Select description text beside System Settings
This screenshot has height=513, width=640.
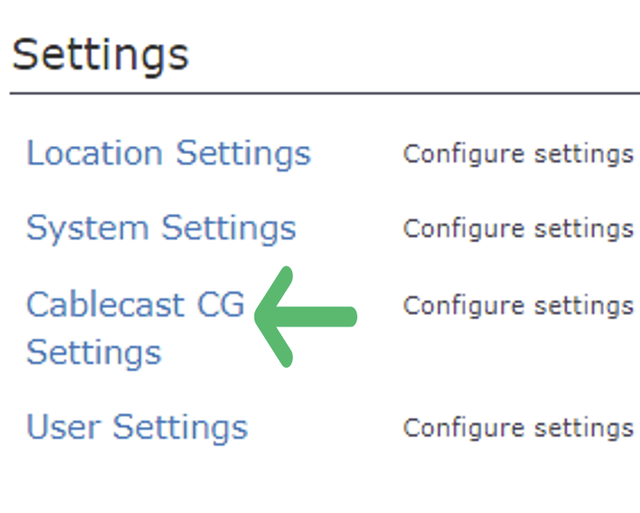517,229
